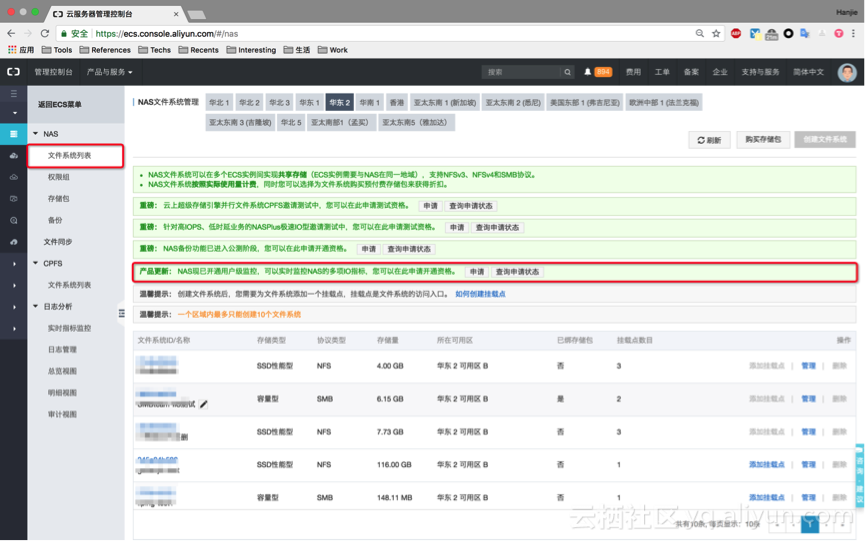The image size is (865, 541).
Task: Click the 7.73 GB storage value
Action: [390, 432]
